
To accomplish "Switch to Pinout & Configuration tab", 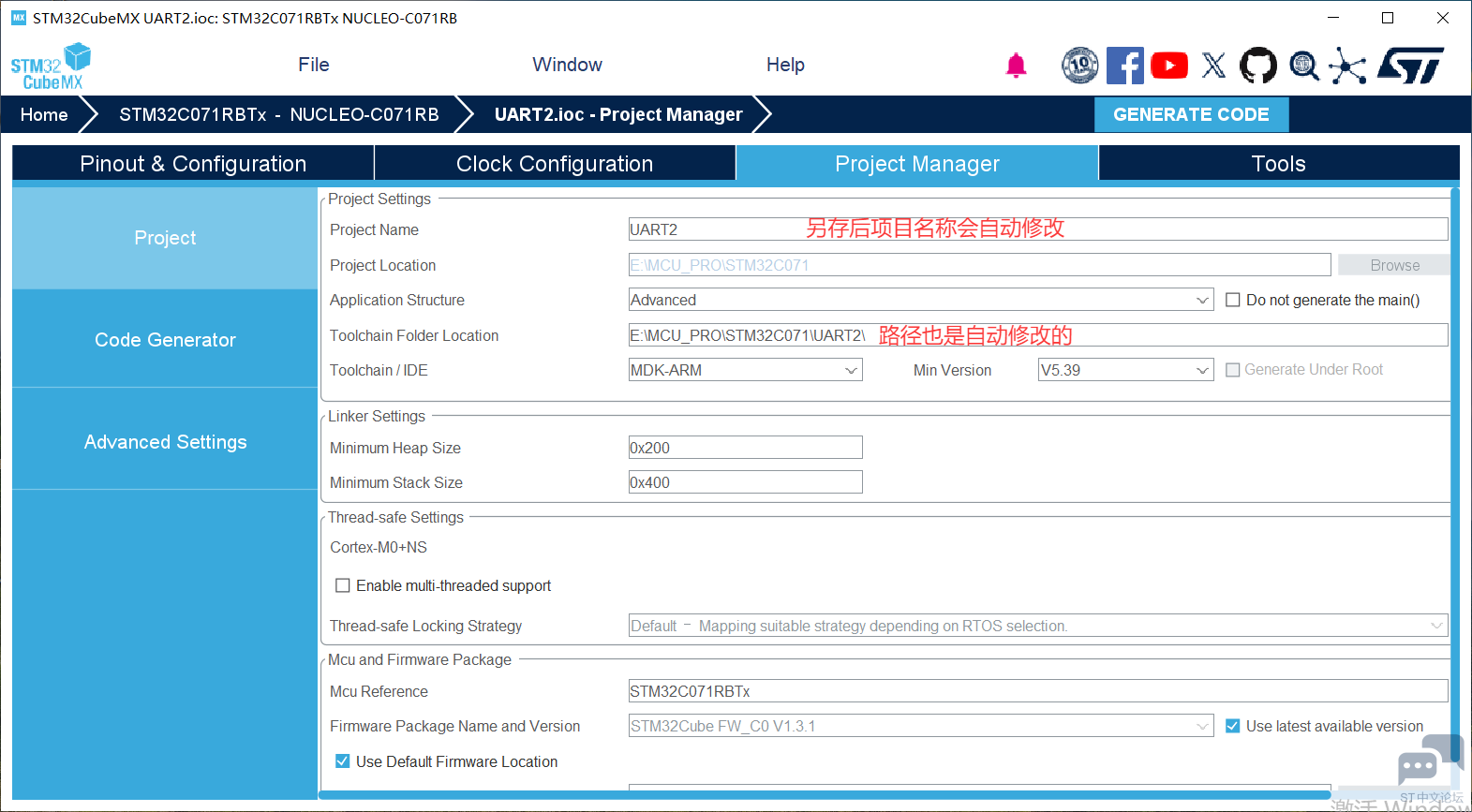I will point(193,164).
